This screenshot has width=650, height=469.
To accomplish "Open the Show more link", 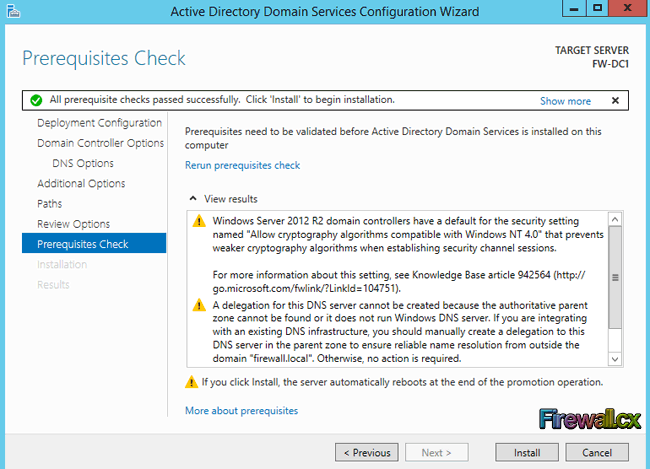I will 565,101.
